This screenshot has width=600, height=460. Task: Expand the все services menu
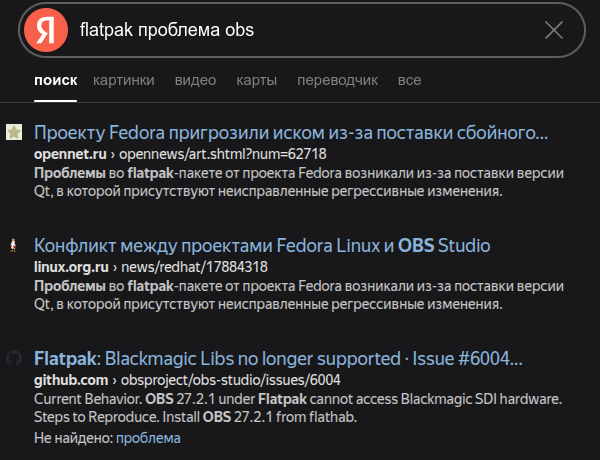coord(409,80)
